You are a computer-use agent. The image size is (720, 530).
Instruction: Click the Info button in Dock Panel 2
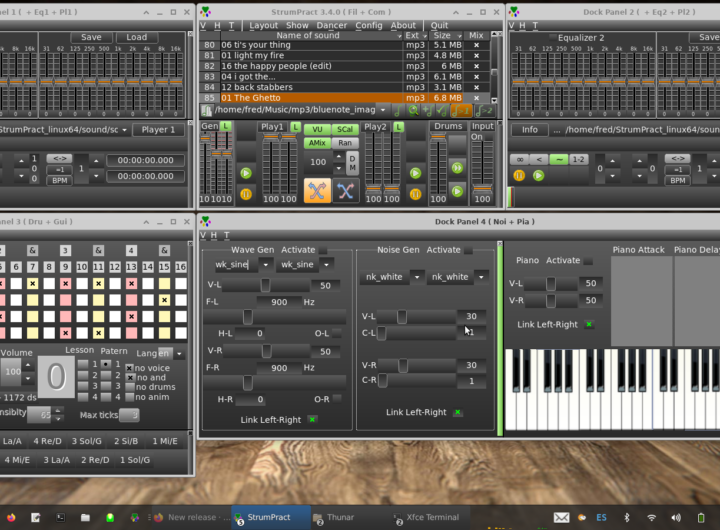pos(530,129)
